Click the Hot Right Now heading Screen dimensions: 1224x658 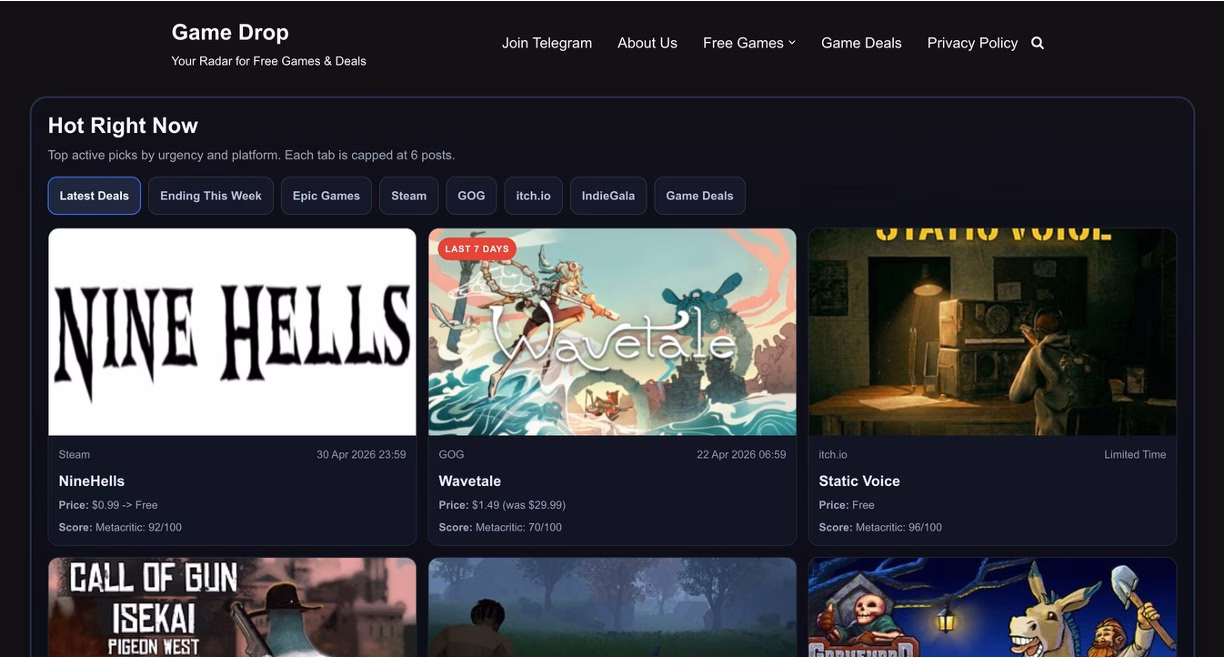coord(123,126)
